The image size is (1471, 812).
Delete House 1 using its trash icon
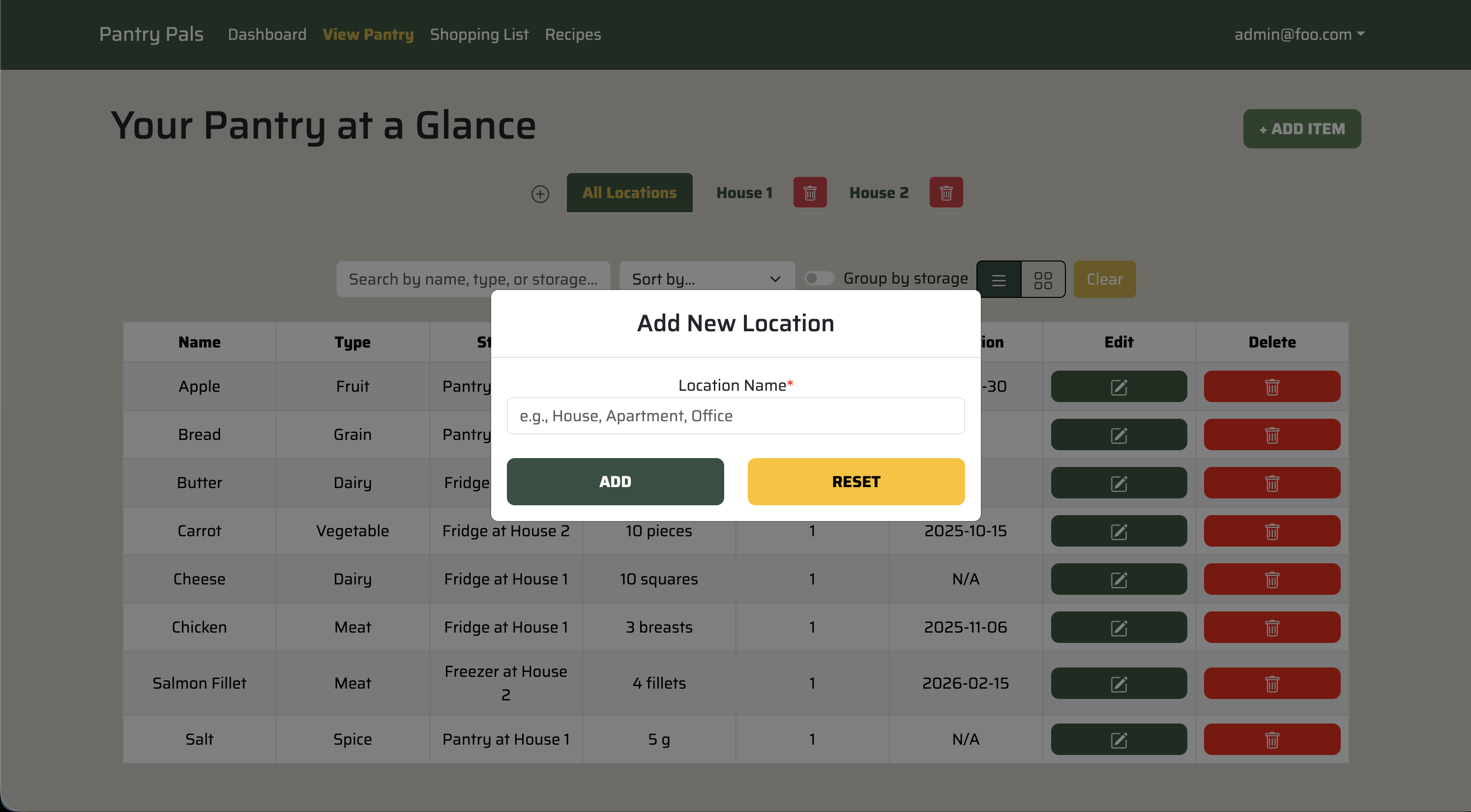(810, 193)
